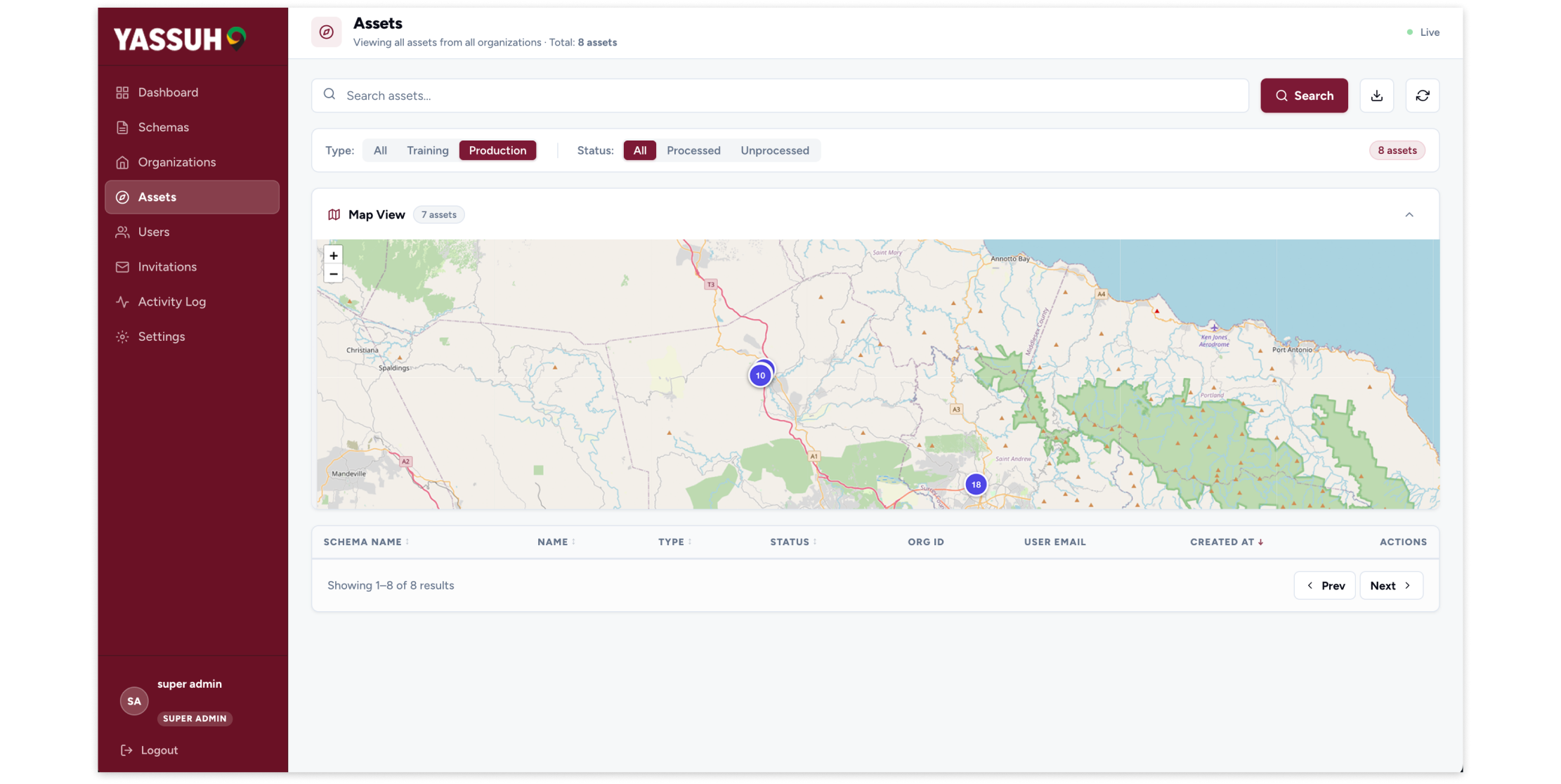Click the Search button
Image resolution: width=1561 pixels, height=784 pixels.
coord(1303,96)
